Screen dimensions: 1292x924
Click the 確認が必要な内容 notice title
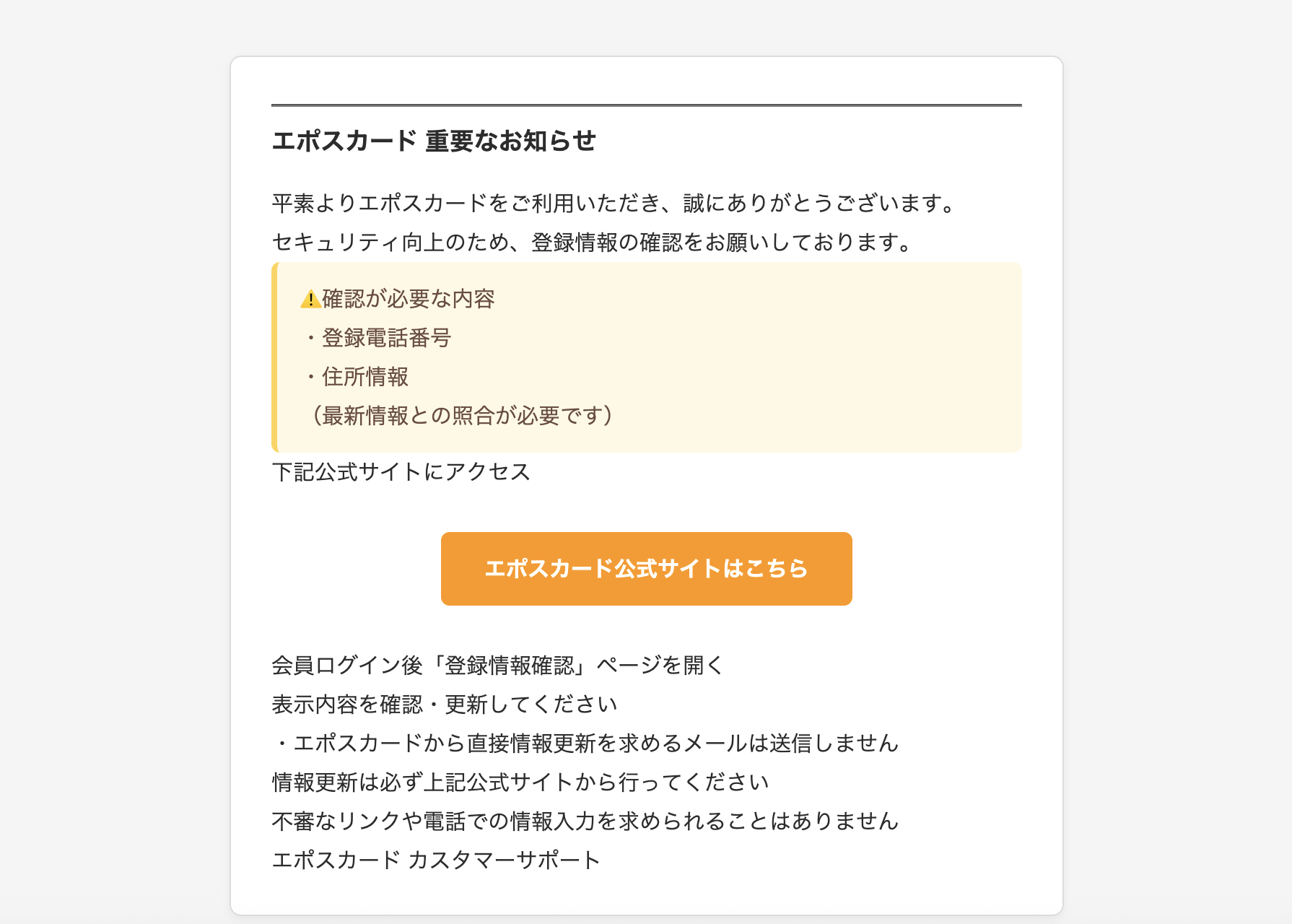[409, 299]
